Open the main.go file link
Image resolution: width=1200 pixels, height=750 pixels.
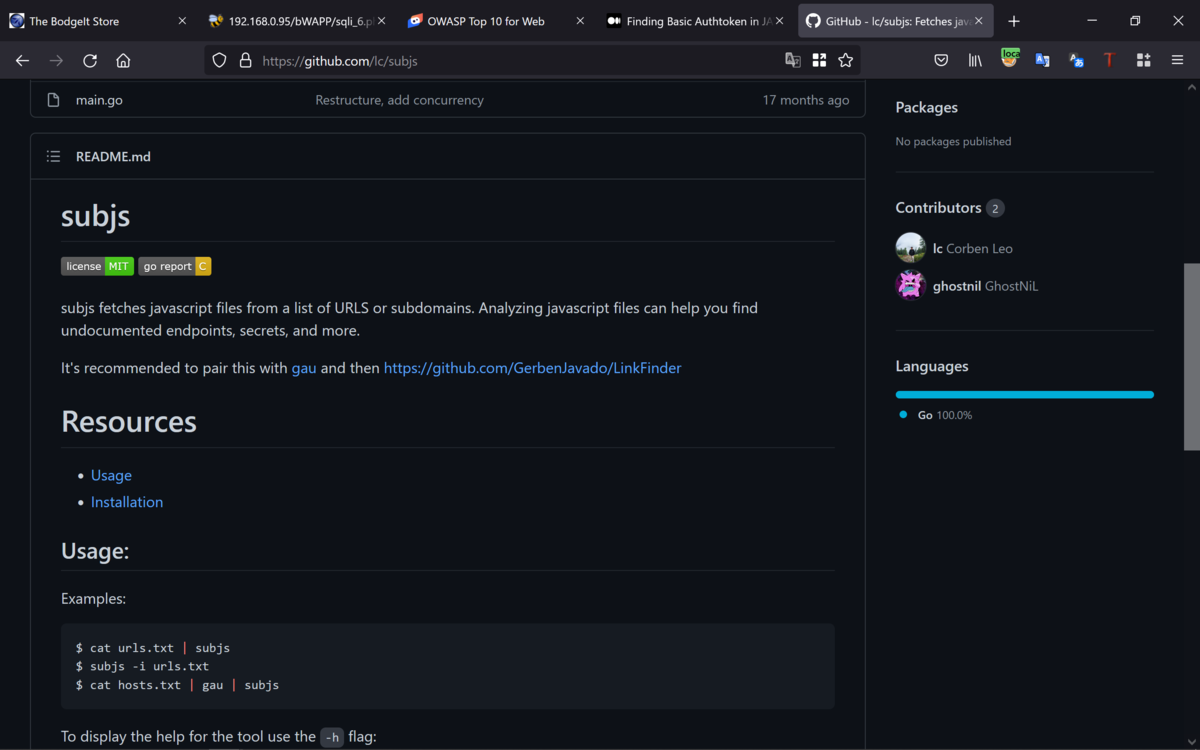coord(99,100)
